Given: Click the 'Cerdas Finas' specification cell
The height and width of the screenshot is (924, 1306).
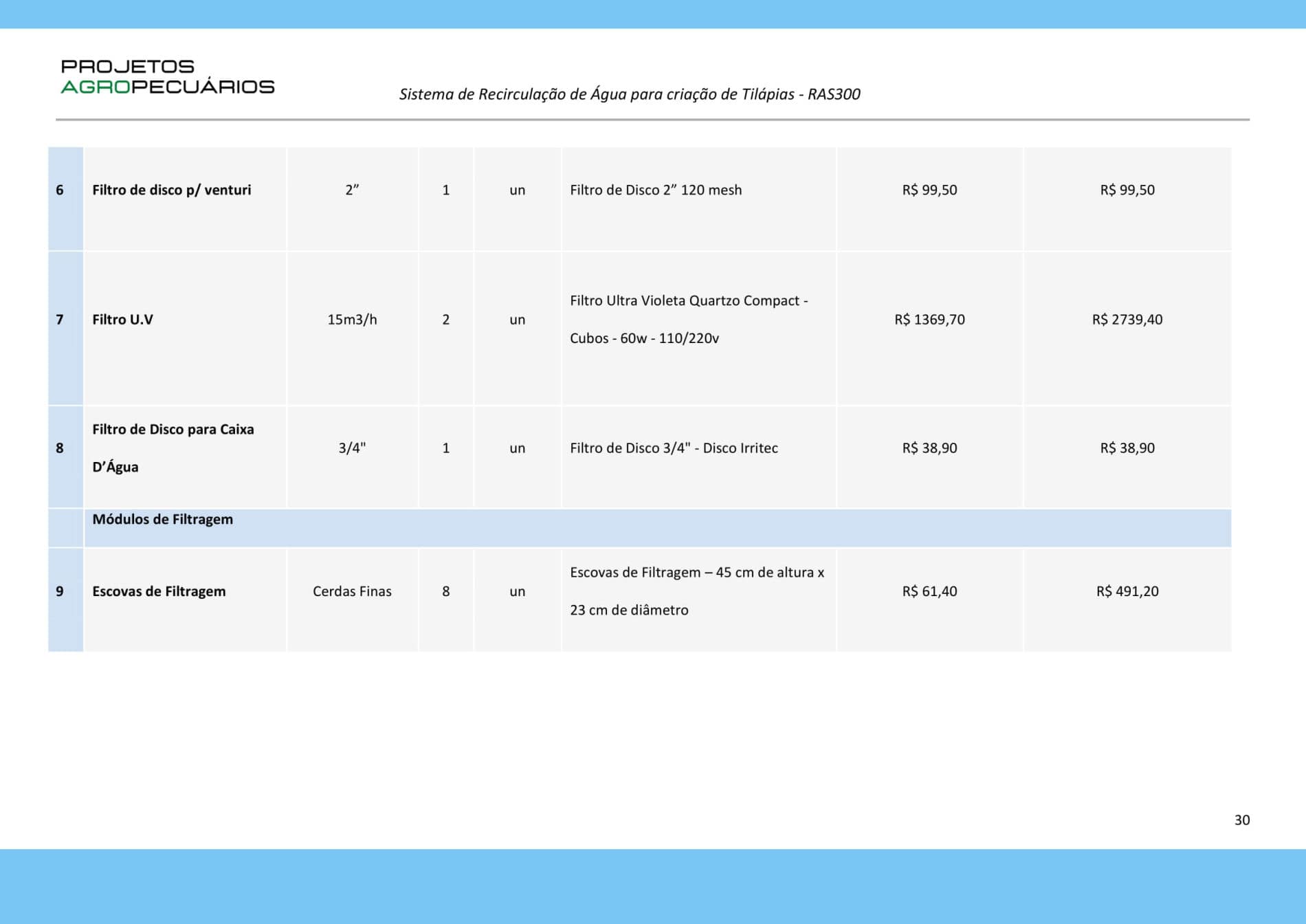Looking at the screenshot, I should (x=352, y=591).
